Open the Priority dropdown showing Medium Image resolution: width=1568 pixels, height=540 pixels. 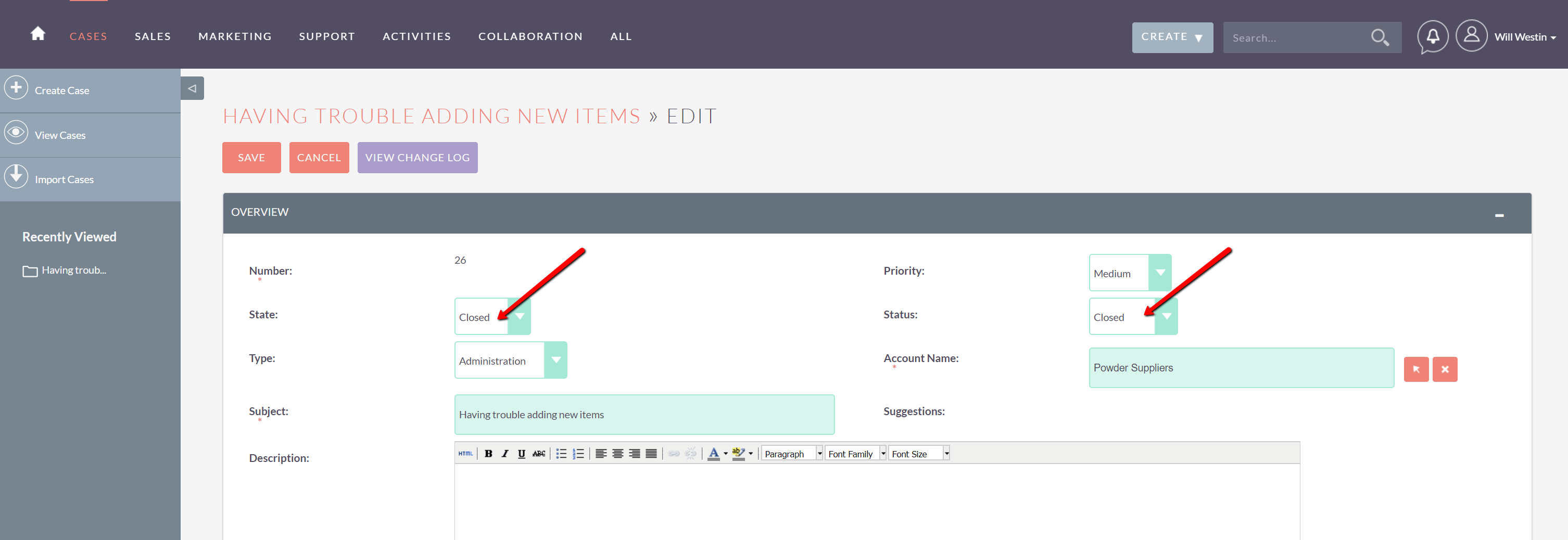(x=1130, y=273)
